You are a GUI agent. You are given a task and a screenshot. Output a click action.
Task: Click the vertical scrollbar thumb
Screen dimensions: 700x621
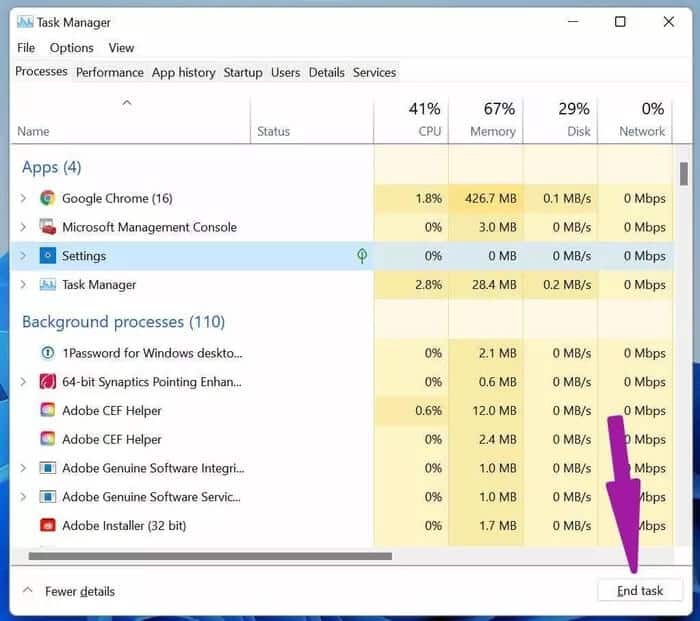[683, 174]
